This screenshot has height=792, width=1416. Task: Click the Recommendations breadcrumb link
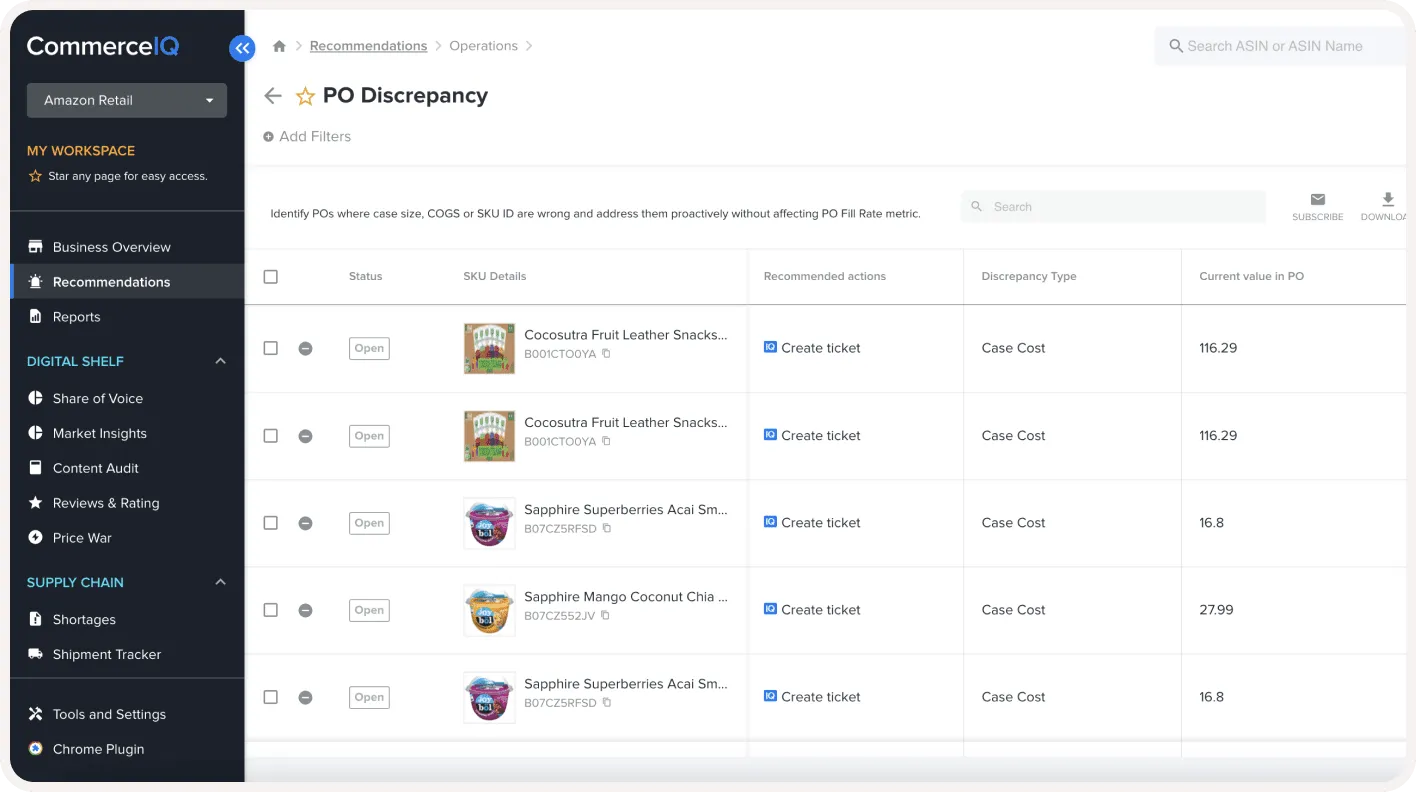tap(368, 46)
